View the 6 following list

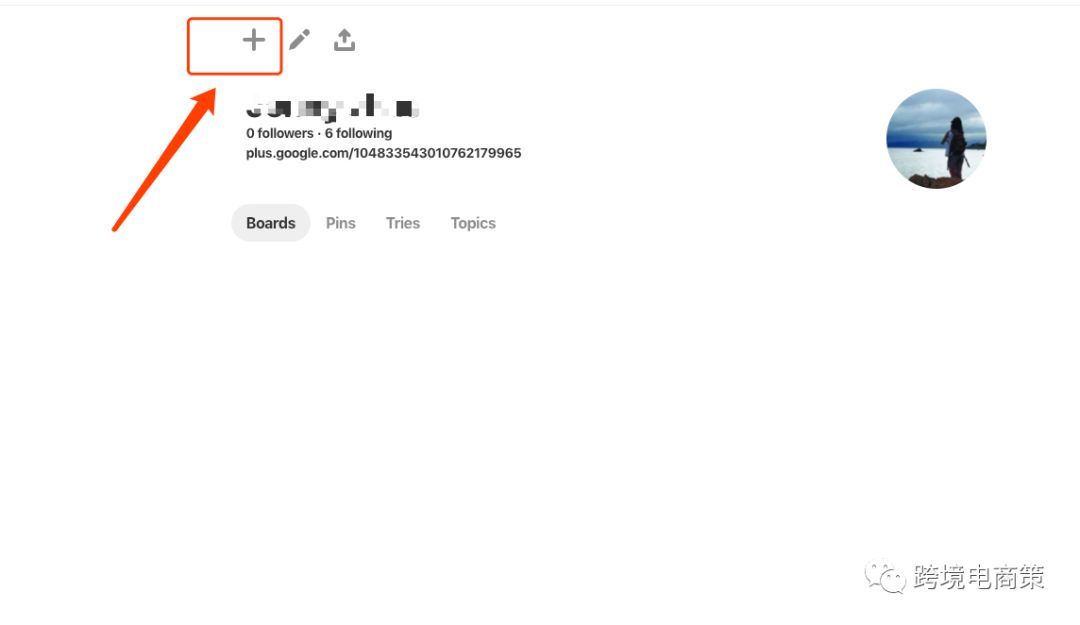[358, 133]
